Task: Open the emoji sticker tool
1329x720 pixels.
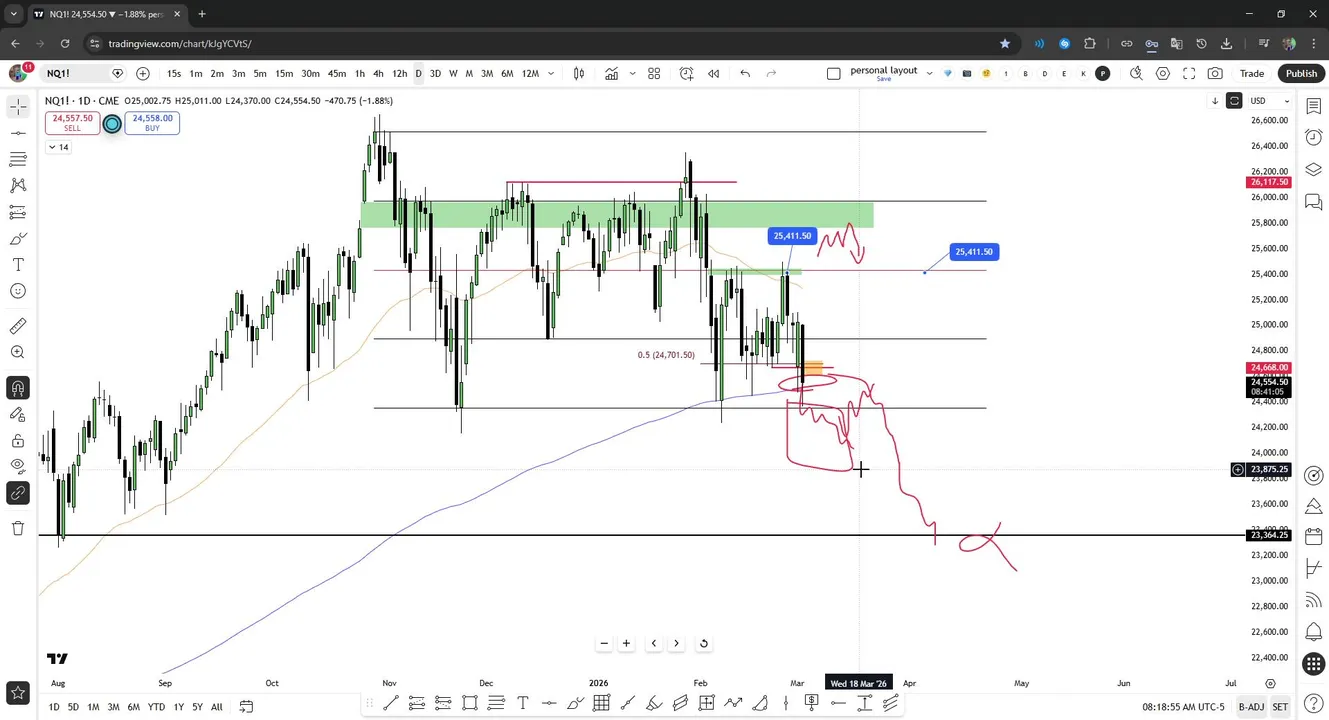Action: click(x=18, y=291)
